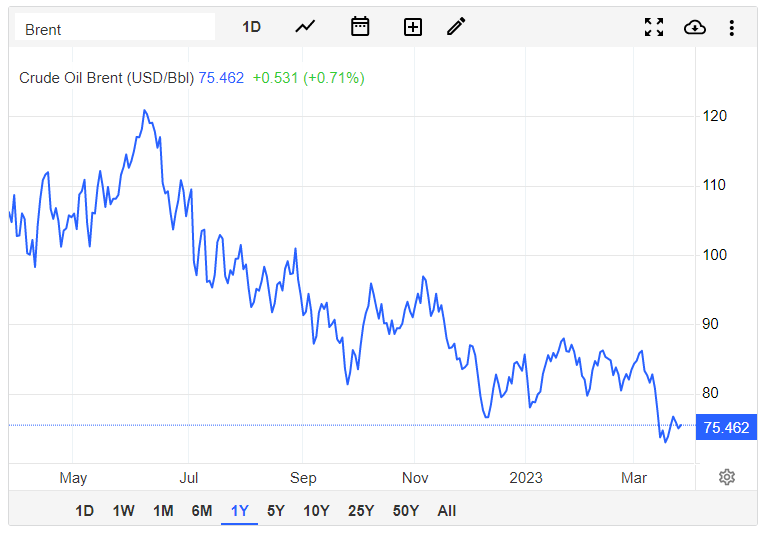Switch to the 1M range
Viewport: 769px width, 537px height.
click(163, 511)
